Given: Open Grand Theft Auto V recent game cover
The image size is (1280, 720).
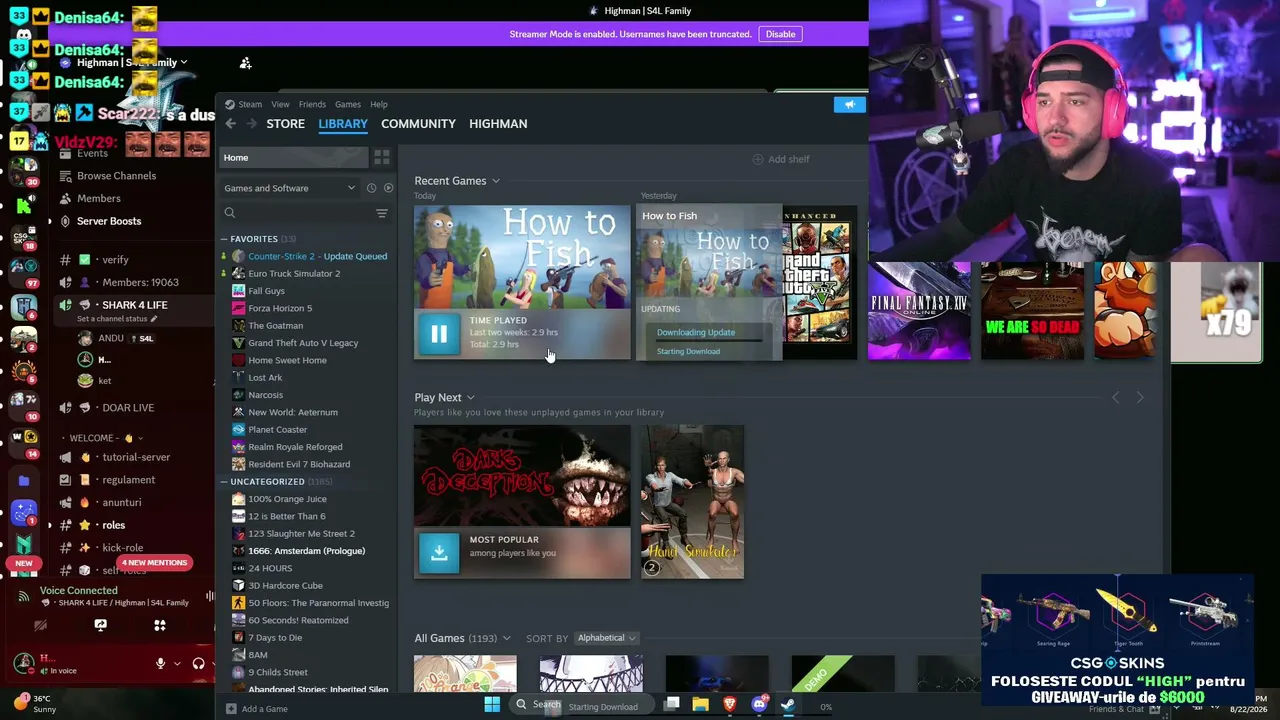Looking at the screenshot, I should click(820, 282).
